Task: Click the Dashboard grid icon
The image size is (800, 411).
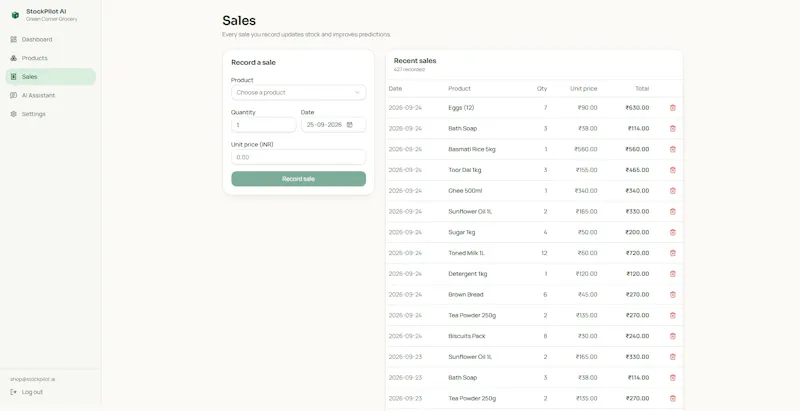Action: pos(14,39)
